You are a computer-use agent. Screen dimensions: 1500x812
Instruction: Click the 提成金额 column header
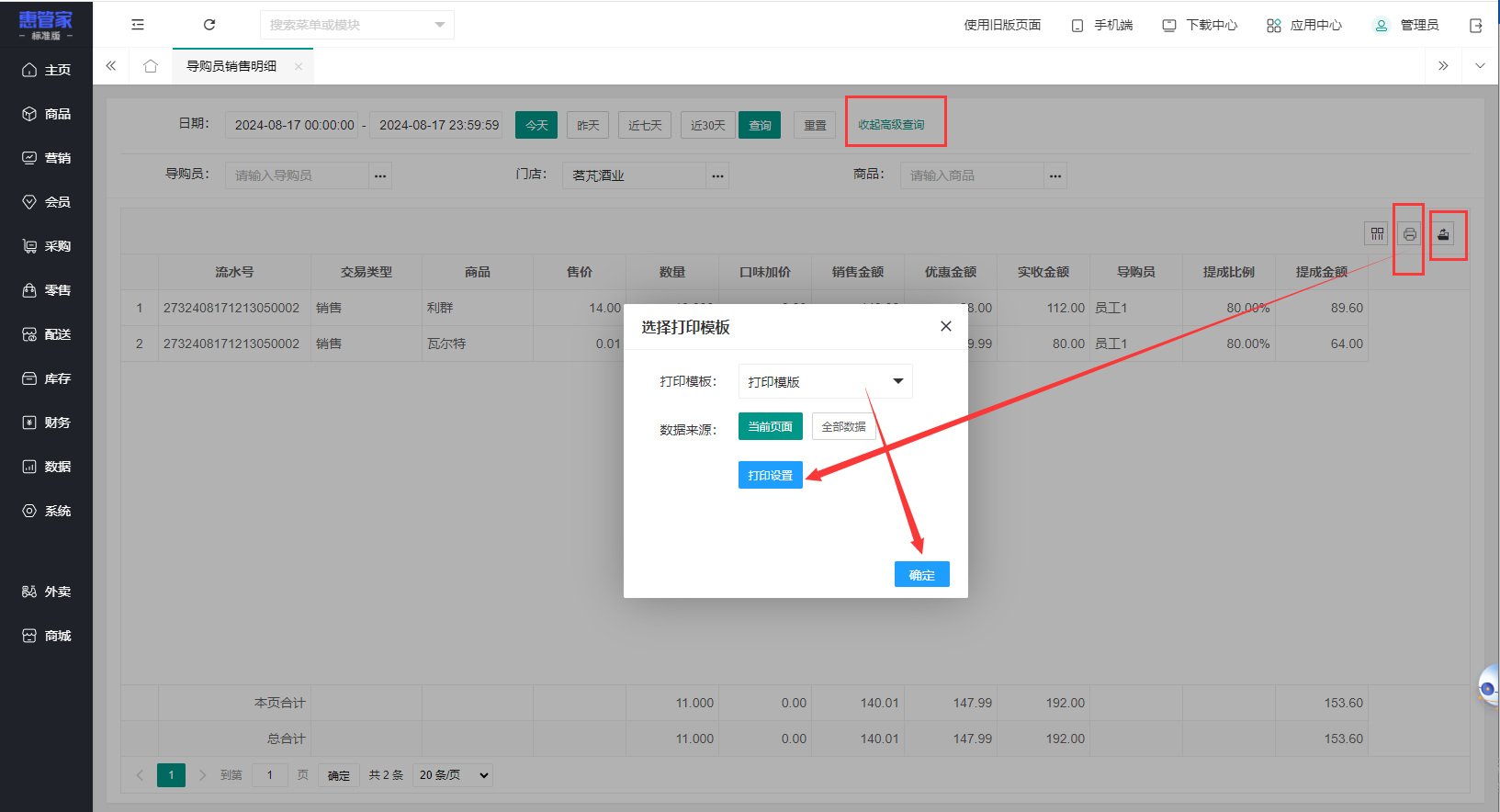click(x=1321, y=272)
